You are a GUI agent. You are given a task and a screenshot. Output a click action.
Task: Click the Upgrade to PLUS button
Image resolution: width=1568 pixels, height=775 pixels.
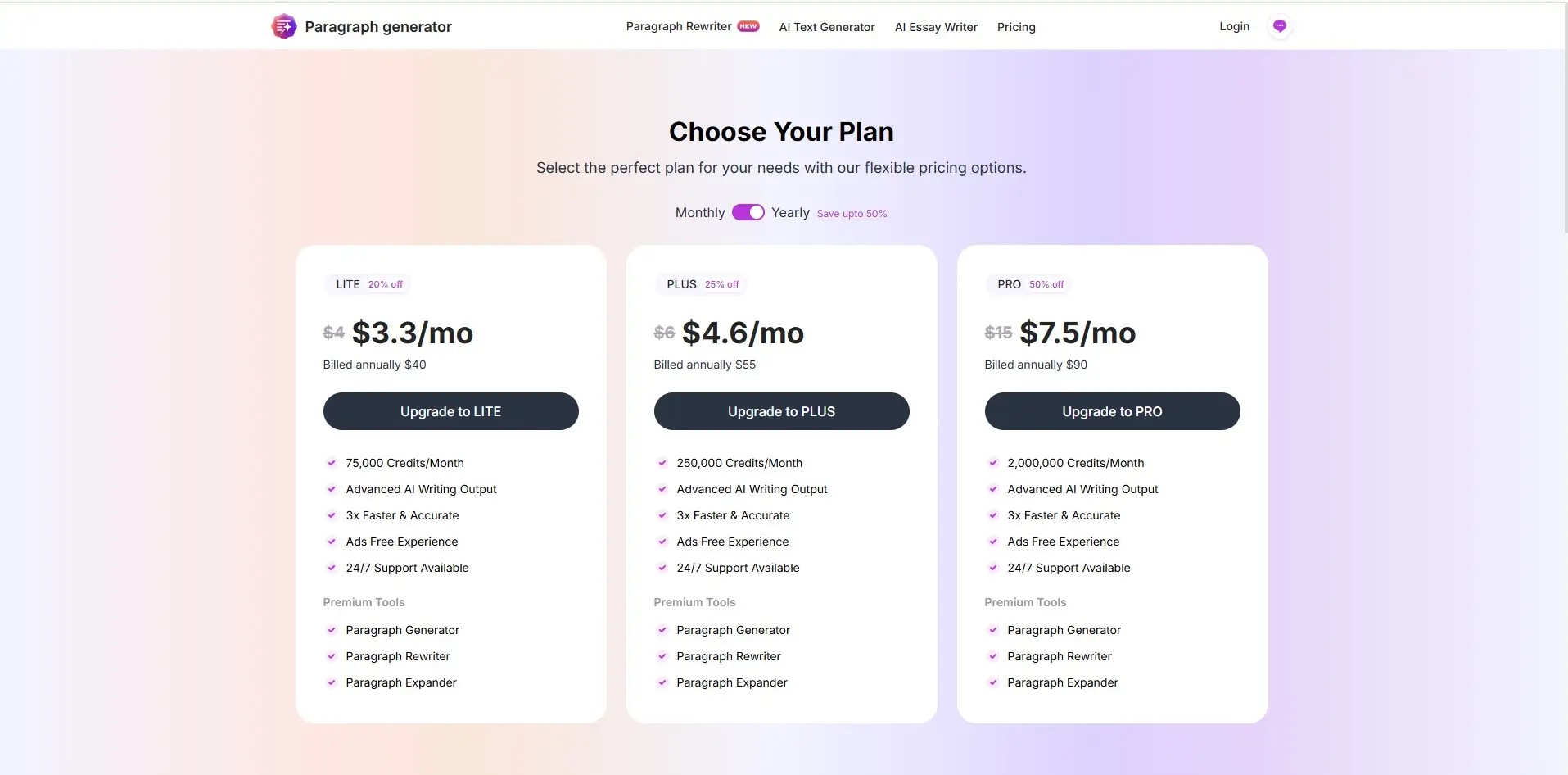[x=780, y=411]
